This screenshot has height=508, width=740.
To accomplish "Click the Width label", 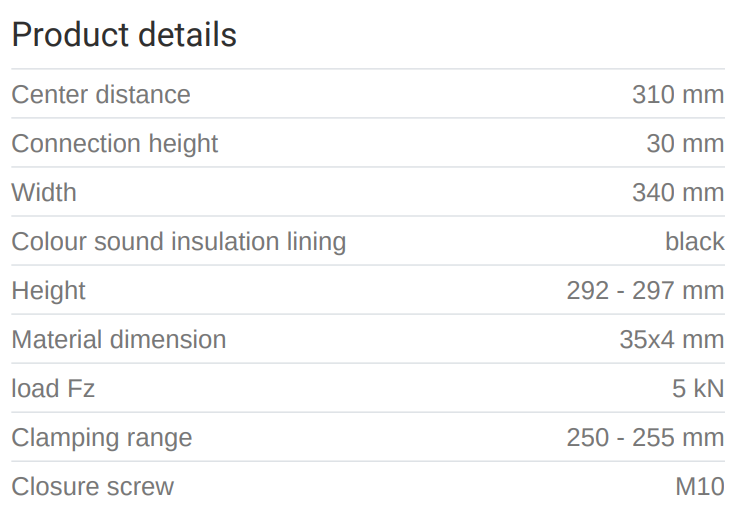I will coord(43,192).
